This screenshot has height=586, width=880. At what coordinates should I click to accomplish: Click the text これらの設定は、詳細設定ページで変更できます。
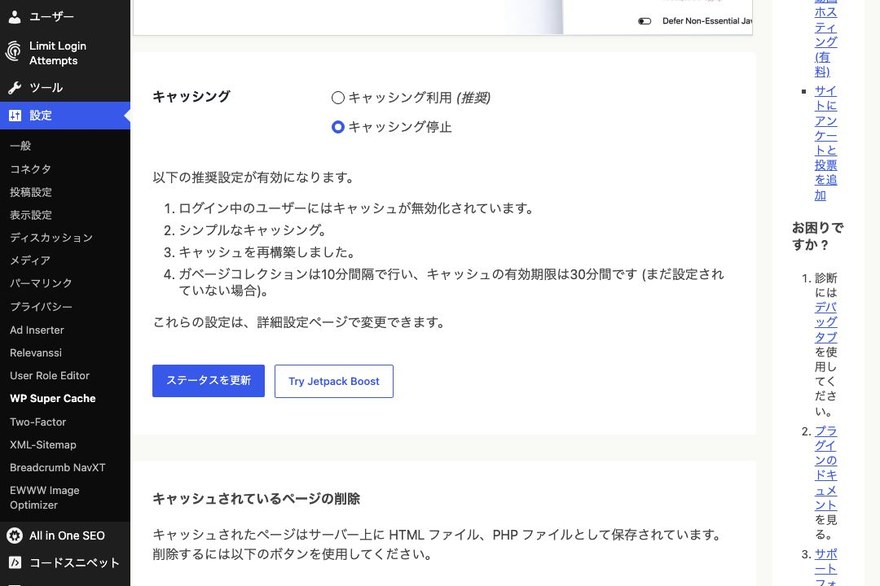(x=299, y=323)
